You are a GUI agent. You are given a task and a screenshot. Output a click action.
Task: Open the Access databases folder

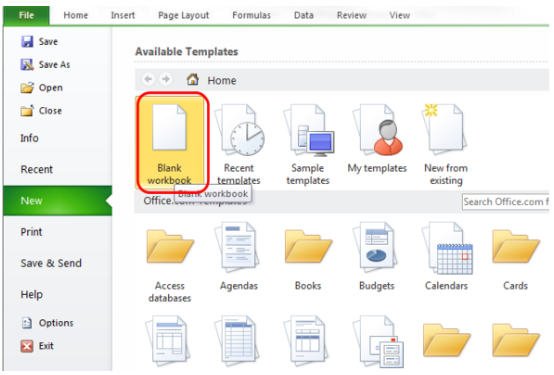(x=170, y=262)
